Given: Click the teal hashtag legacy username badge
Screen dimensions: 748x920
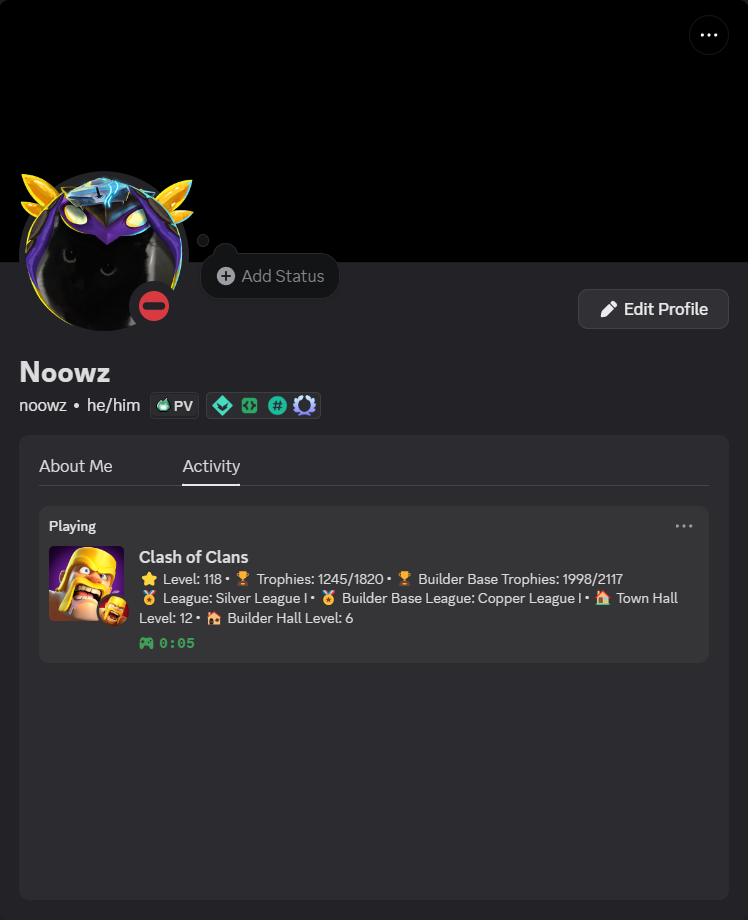Looking at the screenshot, I should tap(277, 405).
